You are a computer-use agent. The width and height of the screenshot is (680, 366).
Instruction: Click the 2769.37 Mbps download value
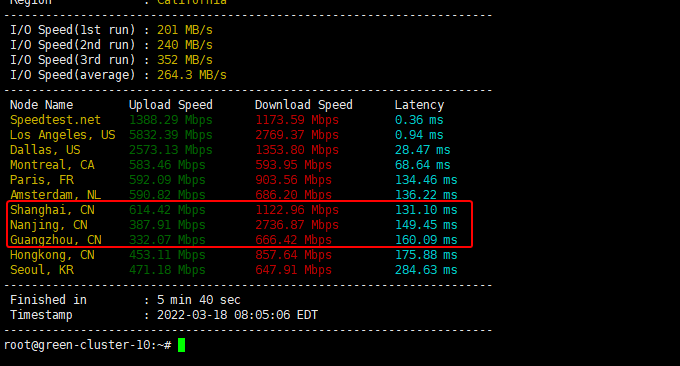[x=297, y=135]
